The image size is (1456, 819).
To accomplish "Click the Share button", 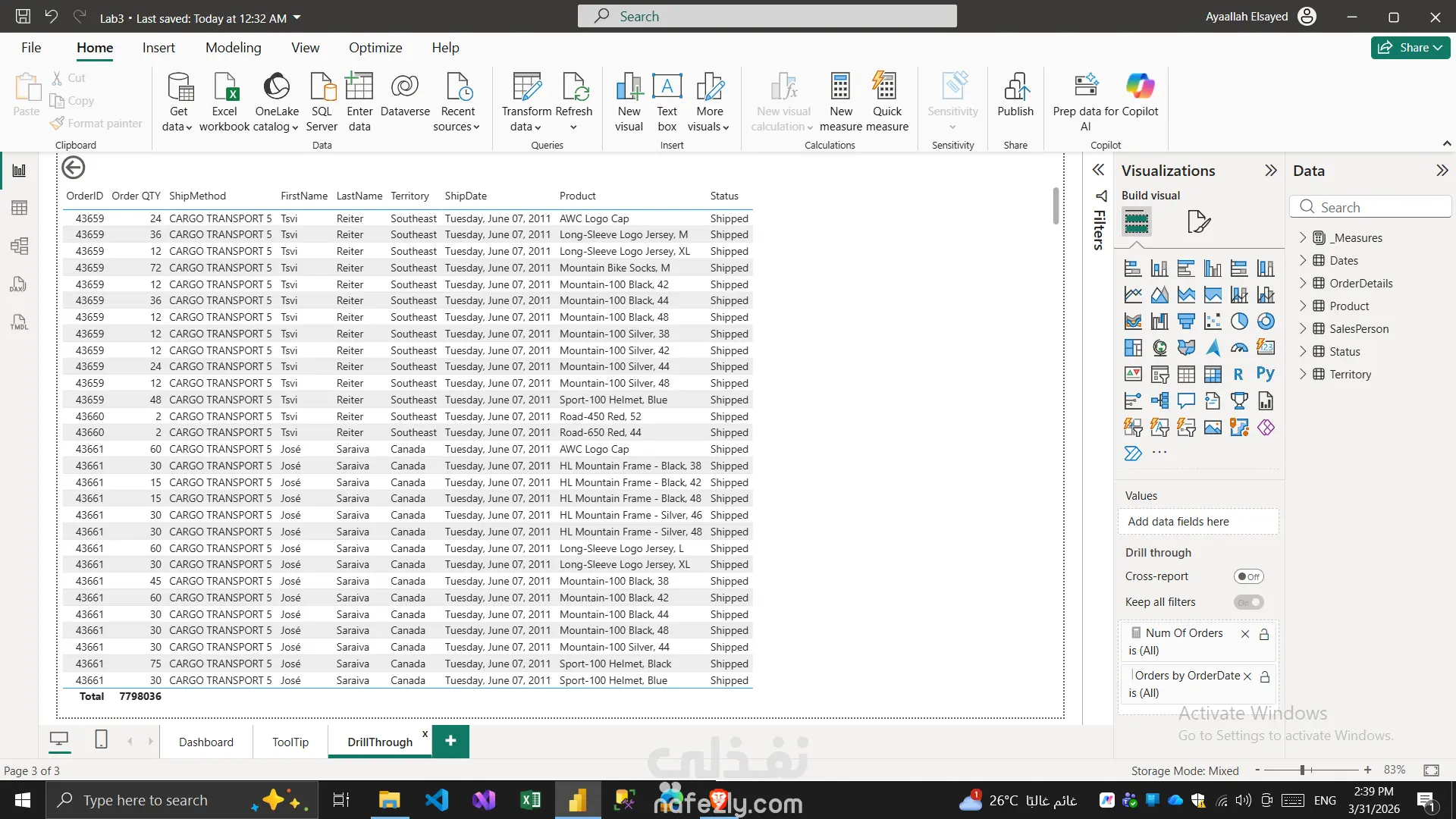I will [x=1410, y=47].
